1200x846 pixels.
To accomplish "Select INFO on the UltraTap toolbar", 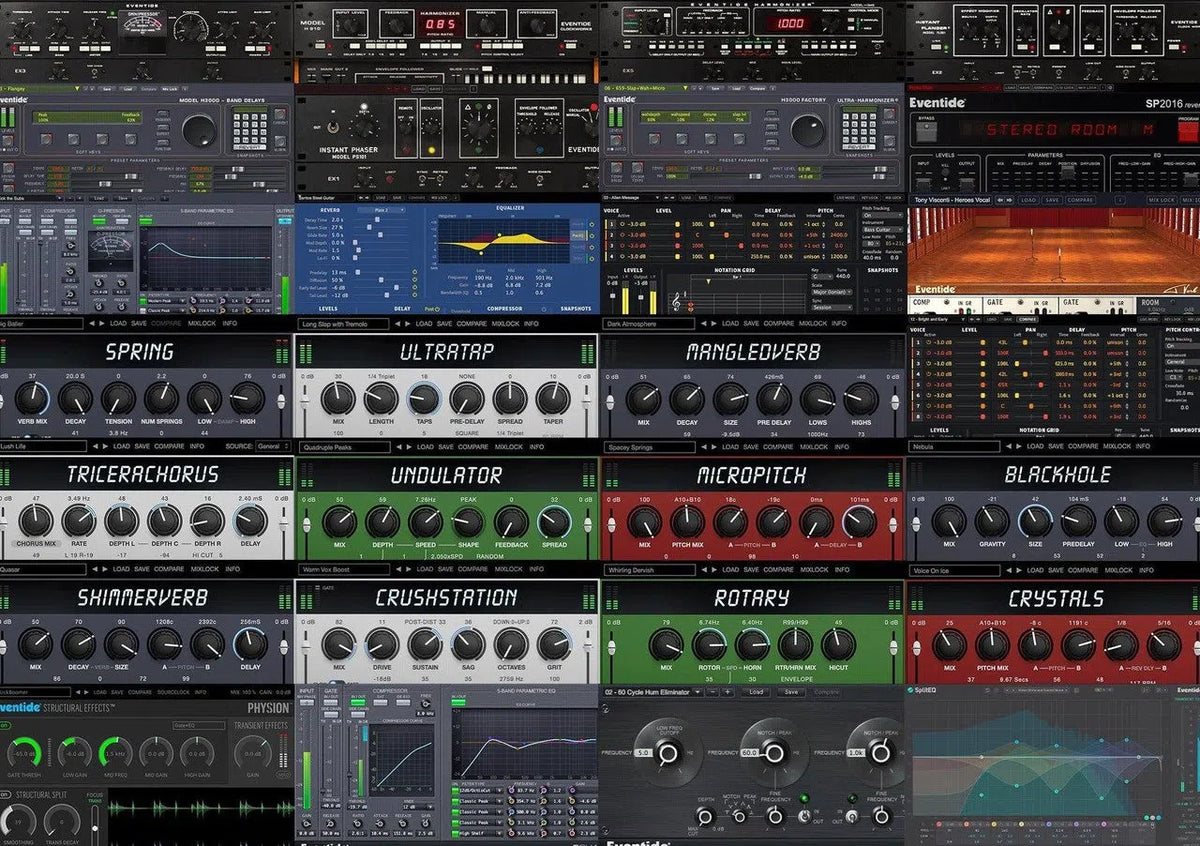I will pyautogui.click(x=537, y=447).
